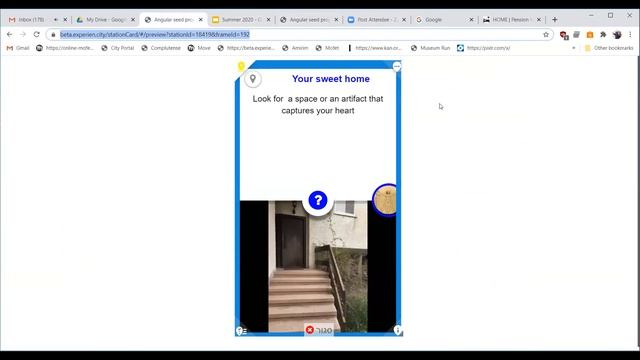Click the address bar URL field
Viewport: 640px width, 360px height.
point(300,35)
